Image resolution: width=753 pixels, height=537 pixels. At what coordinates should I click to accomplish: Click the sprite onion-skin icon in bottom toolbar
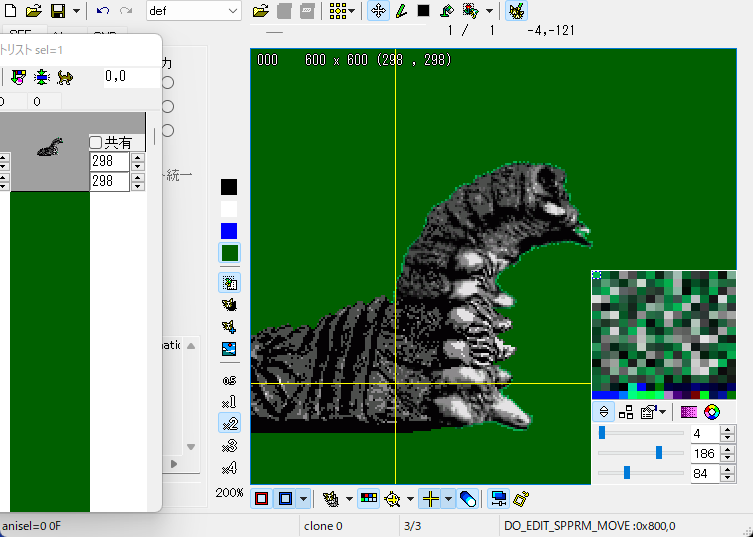pyautogui.click(x=331, y=499)
